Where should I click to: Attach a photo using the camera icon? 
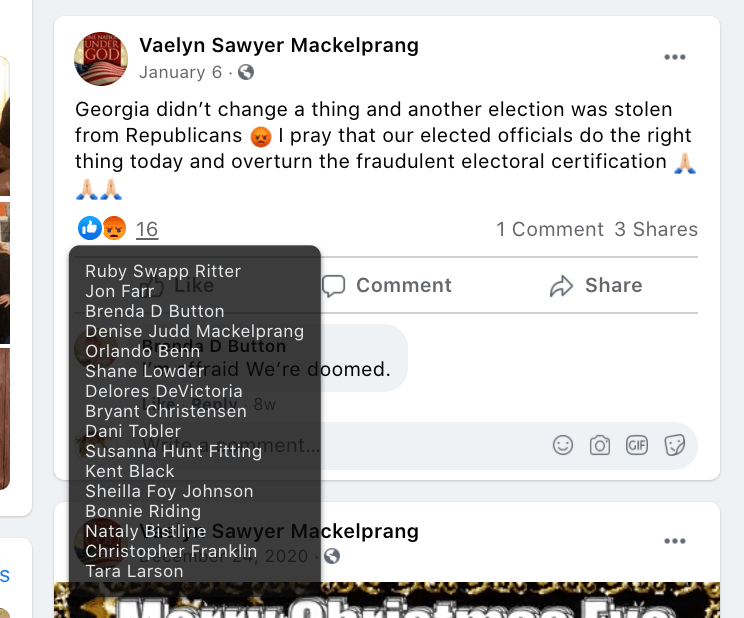click(x=600, y=445)
